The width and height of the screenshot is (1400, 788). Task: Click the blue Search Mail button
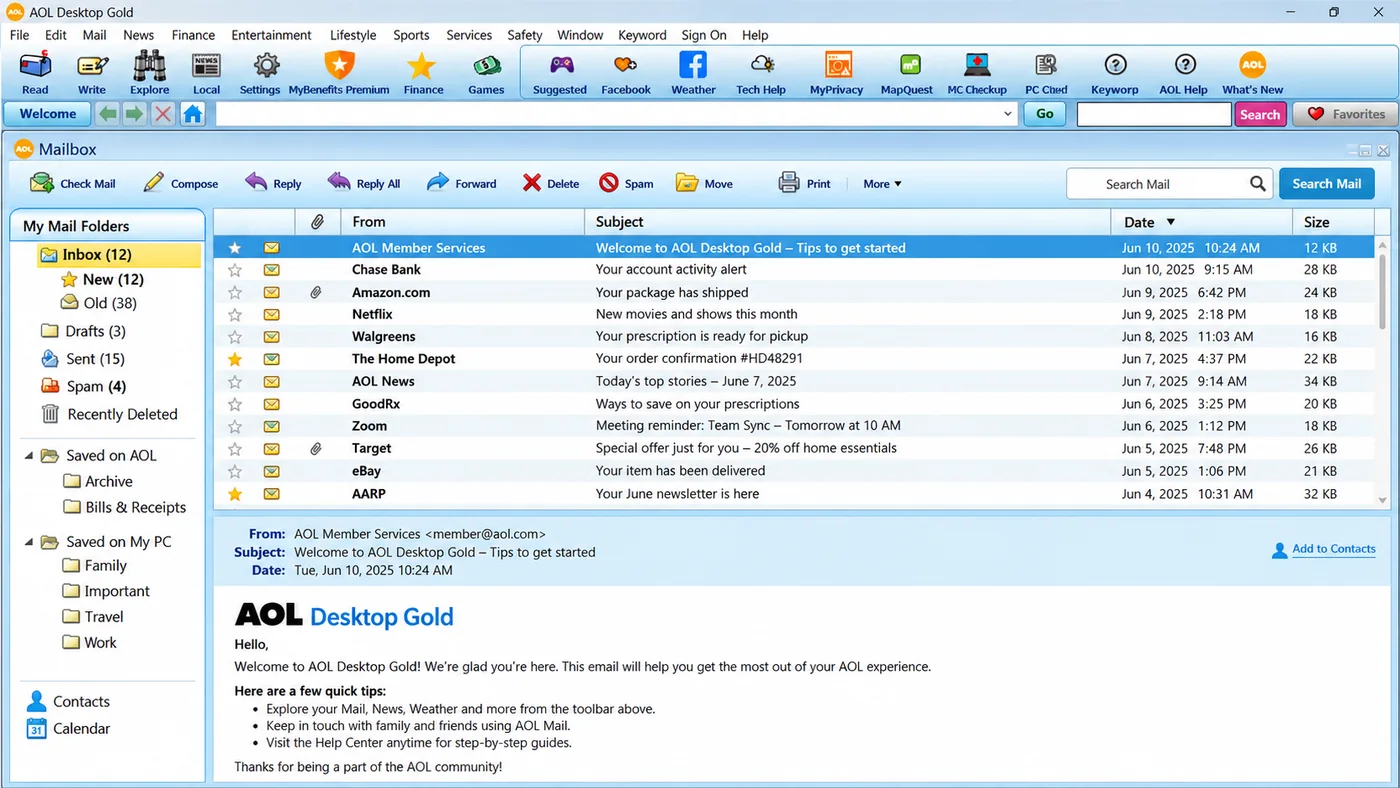(x=1326, y=184)
